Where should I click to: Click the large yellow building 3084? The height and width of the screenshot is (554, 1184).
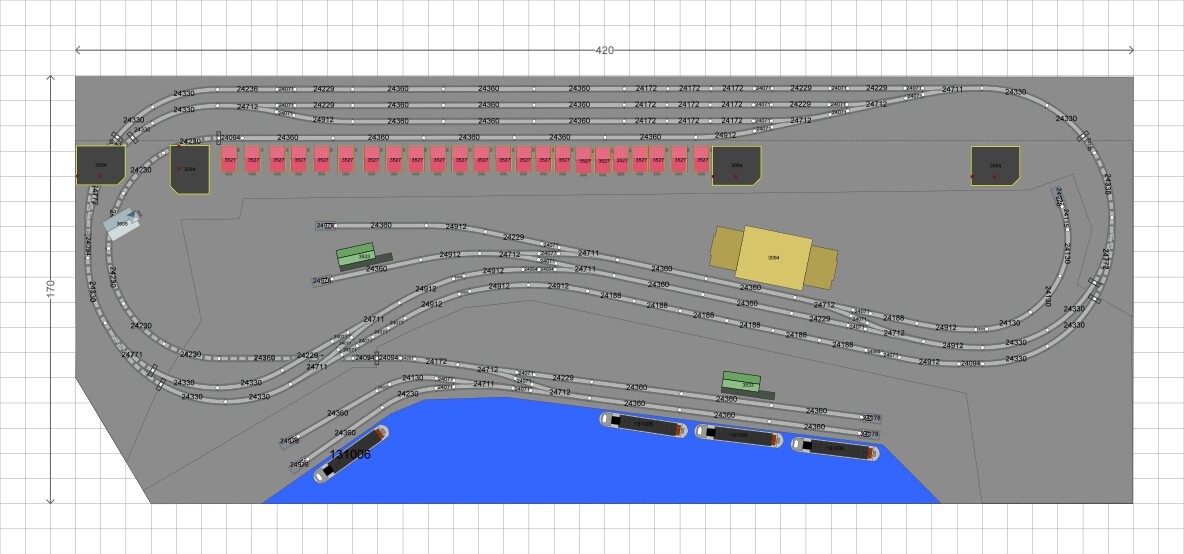773,257
